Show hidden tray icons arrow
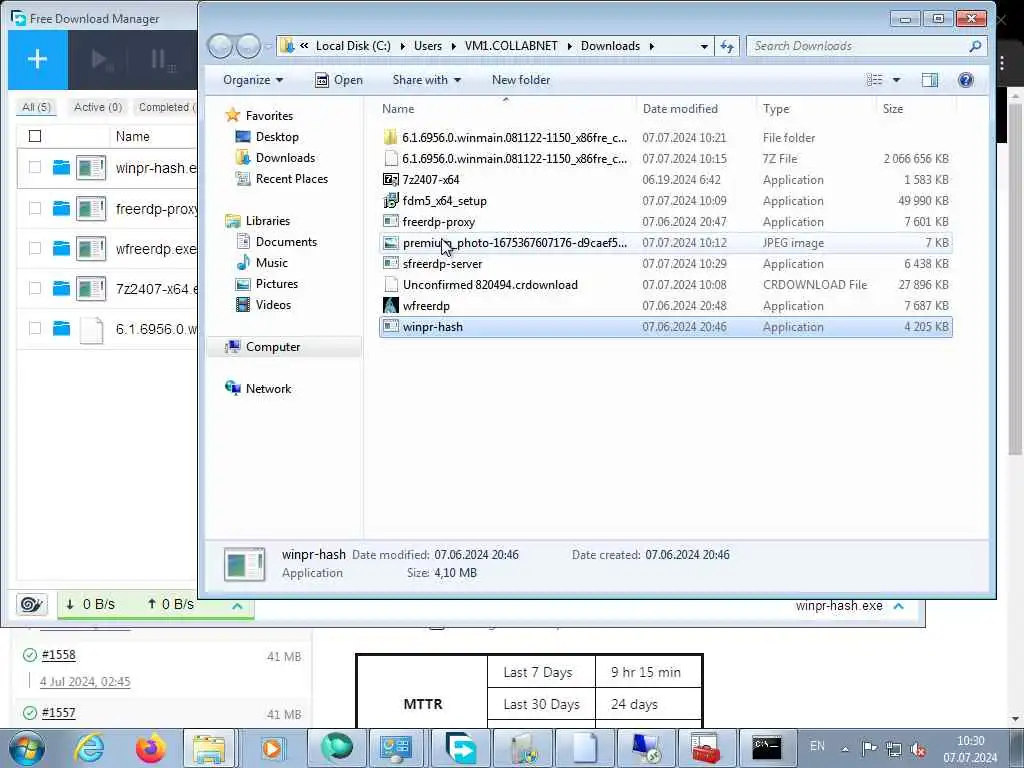 [845, 750]
